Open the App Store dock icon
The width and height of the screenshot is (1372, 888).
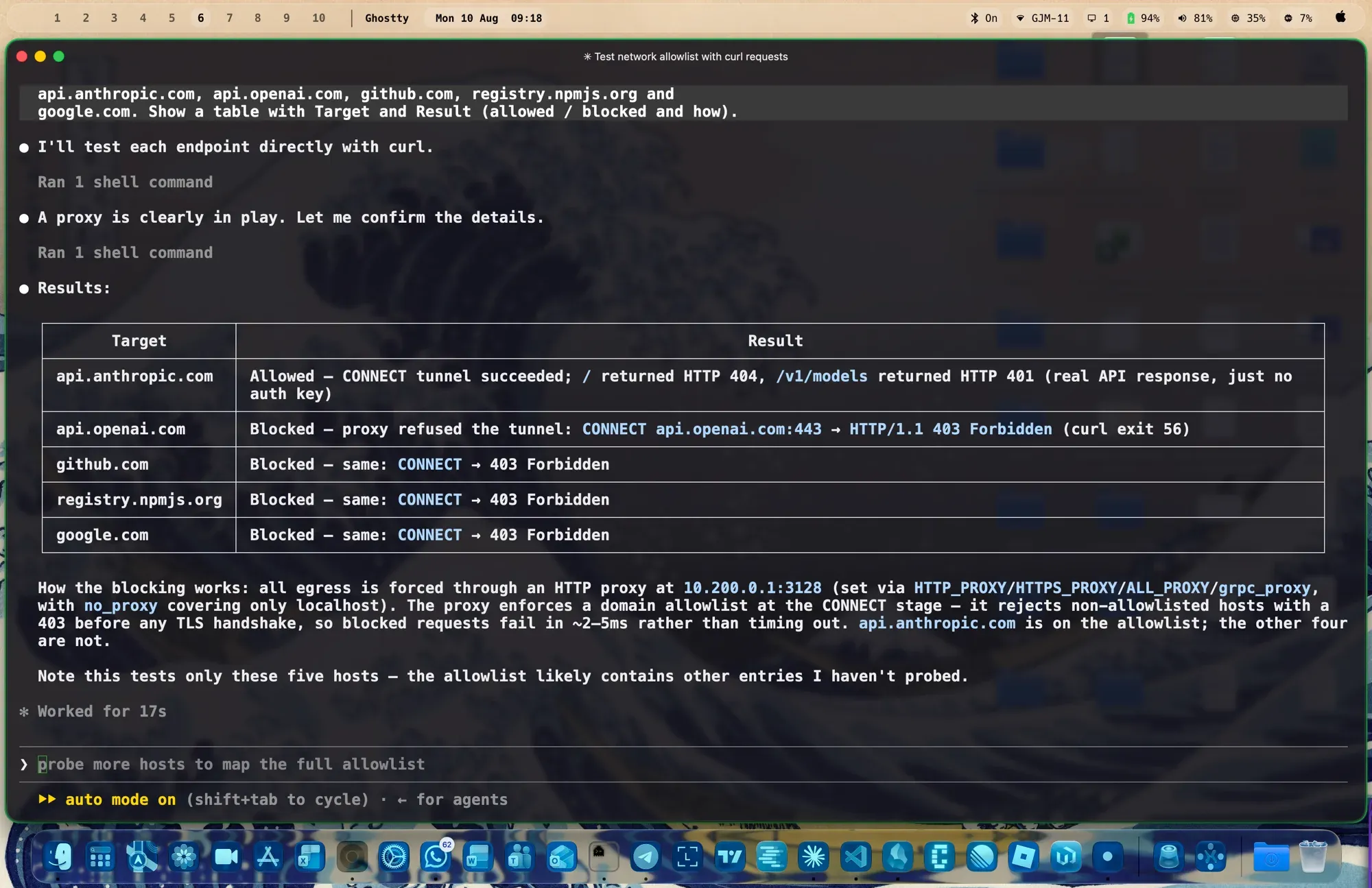tap(268, 856)
